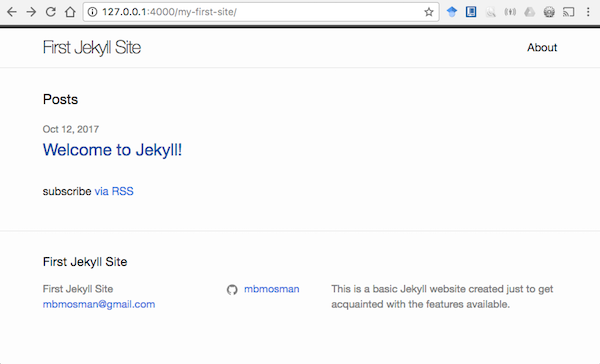600x364 pixels.
Task: Click the basic Jekyll website description text
Action: [442, 297]
